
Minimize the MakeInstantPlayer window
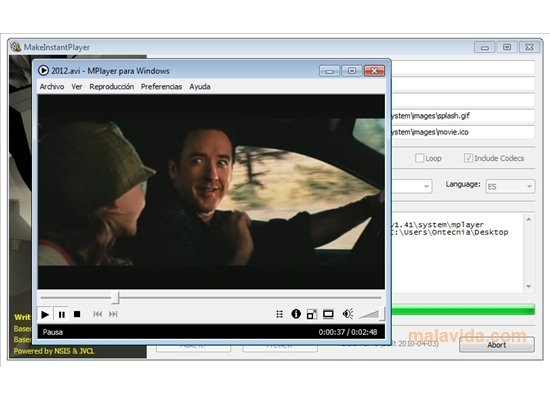[485, 47]
